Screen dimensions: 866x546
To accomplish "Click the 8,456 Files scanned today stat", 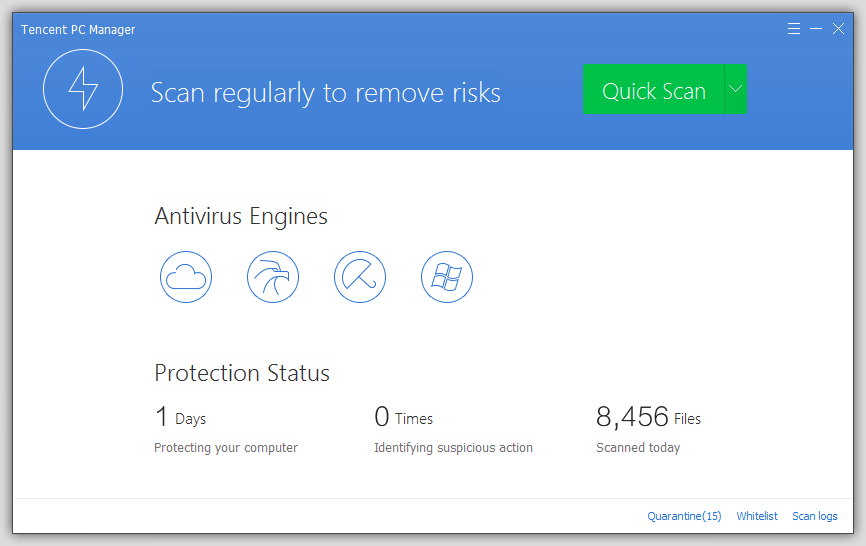I will click(x=648, y=418).
